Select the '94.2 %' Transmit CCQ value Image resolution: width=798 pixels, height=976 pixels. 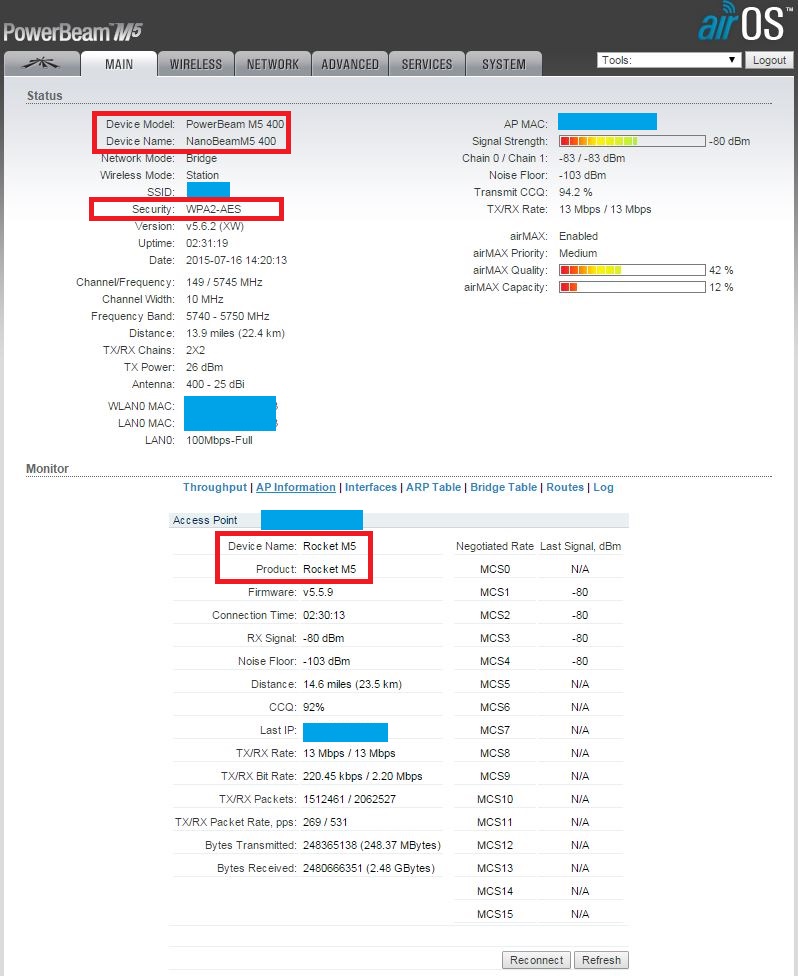pos(576,192)
